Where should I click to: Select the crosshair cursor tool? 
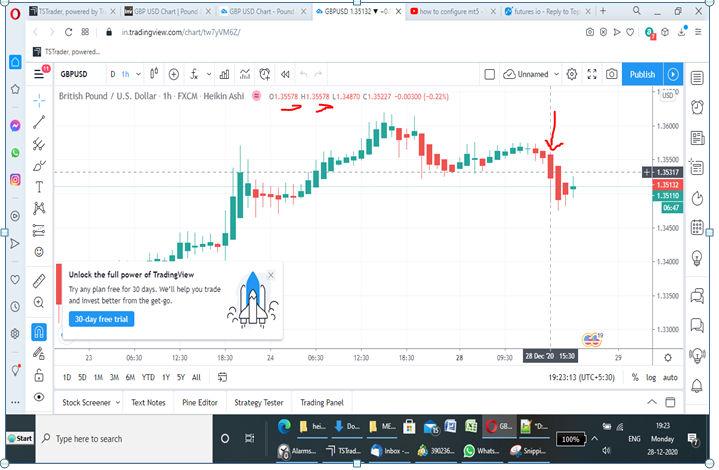(x=39, y=100)
